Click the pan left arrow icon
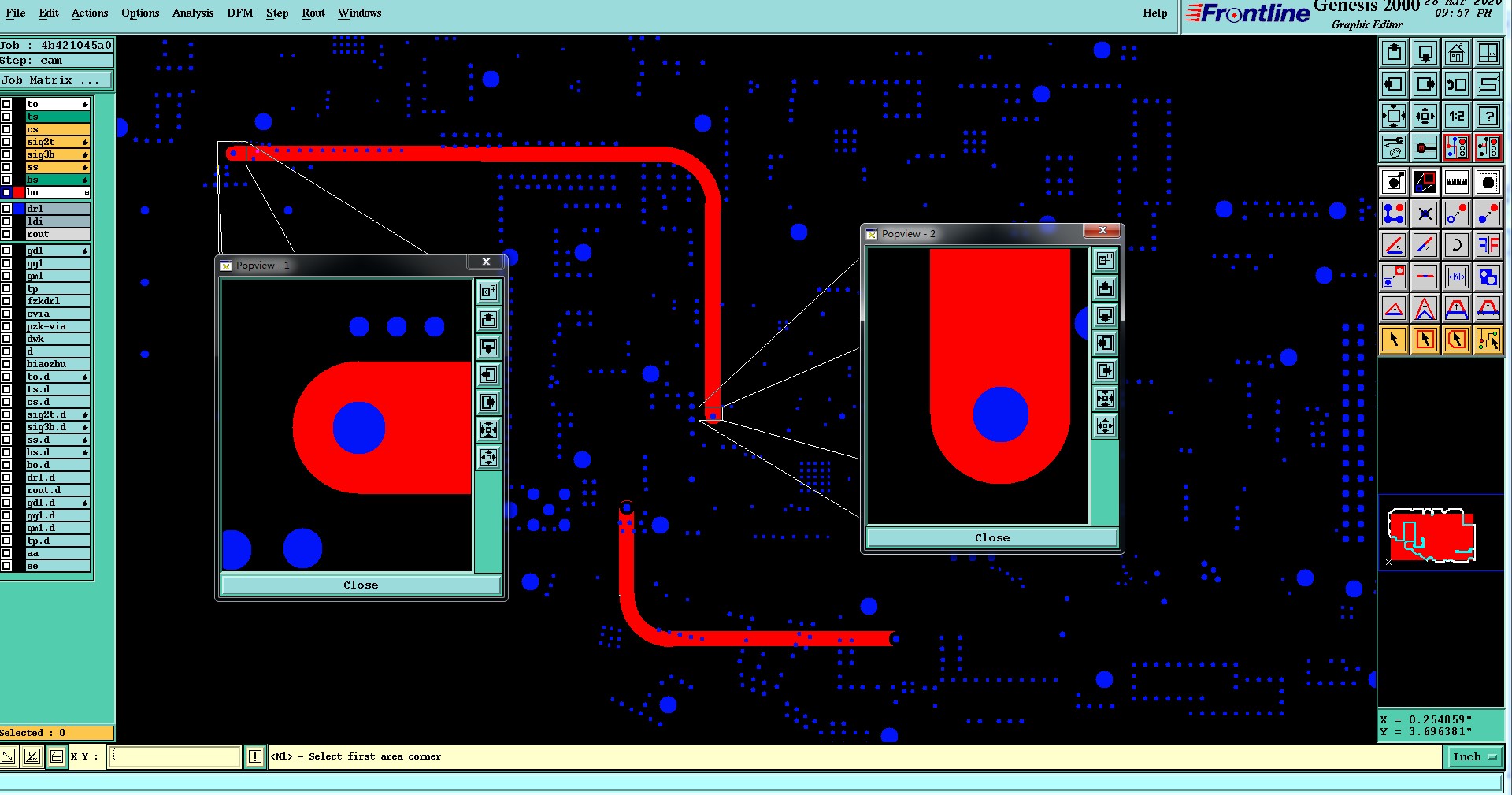Screen dimensions: 1512x795 click(x=1394, y=84)
